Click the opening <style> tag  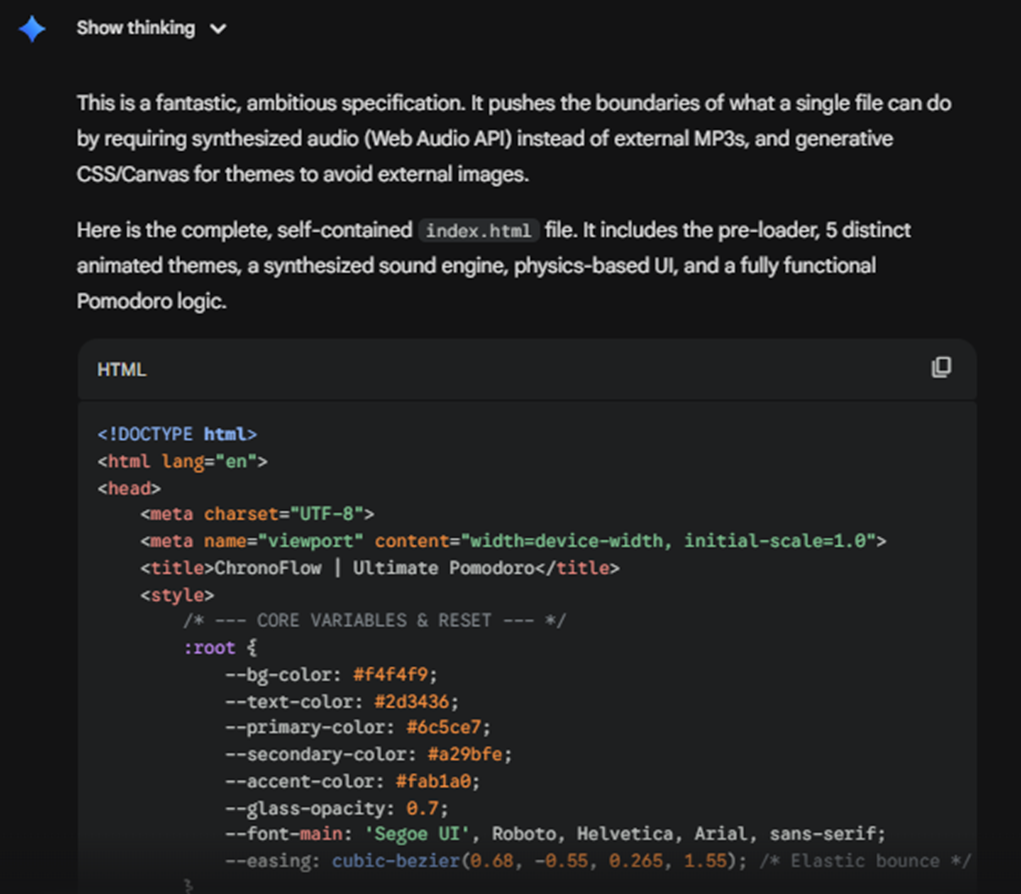pyautogui.click(x=177, y=595)
